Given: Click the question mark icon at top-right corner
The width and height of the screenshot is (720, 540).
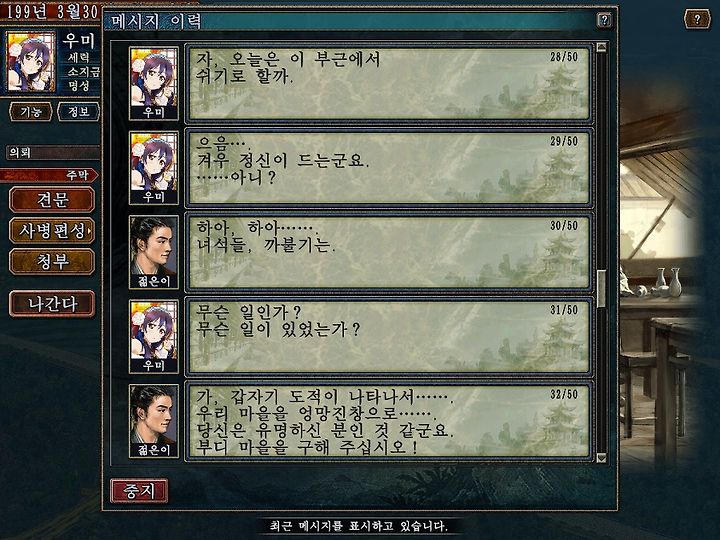Looking at the screenshot, I should [x=697, y=19].
